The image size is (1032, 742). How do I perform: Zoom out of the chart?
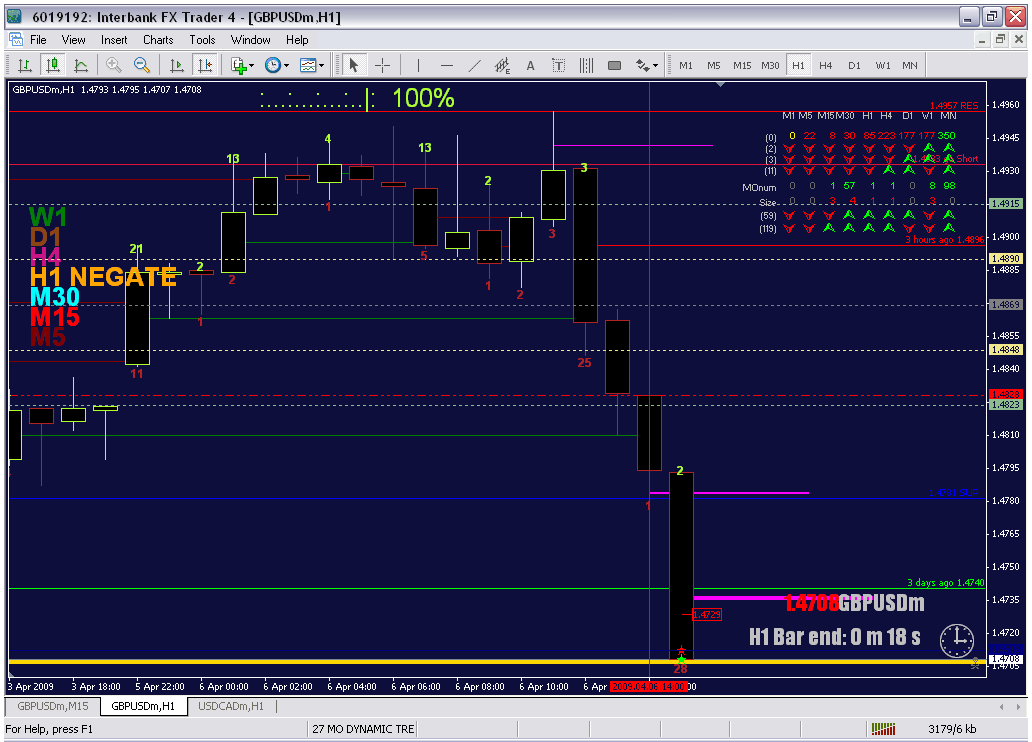pos(142,65)
